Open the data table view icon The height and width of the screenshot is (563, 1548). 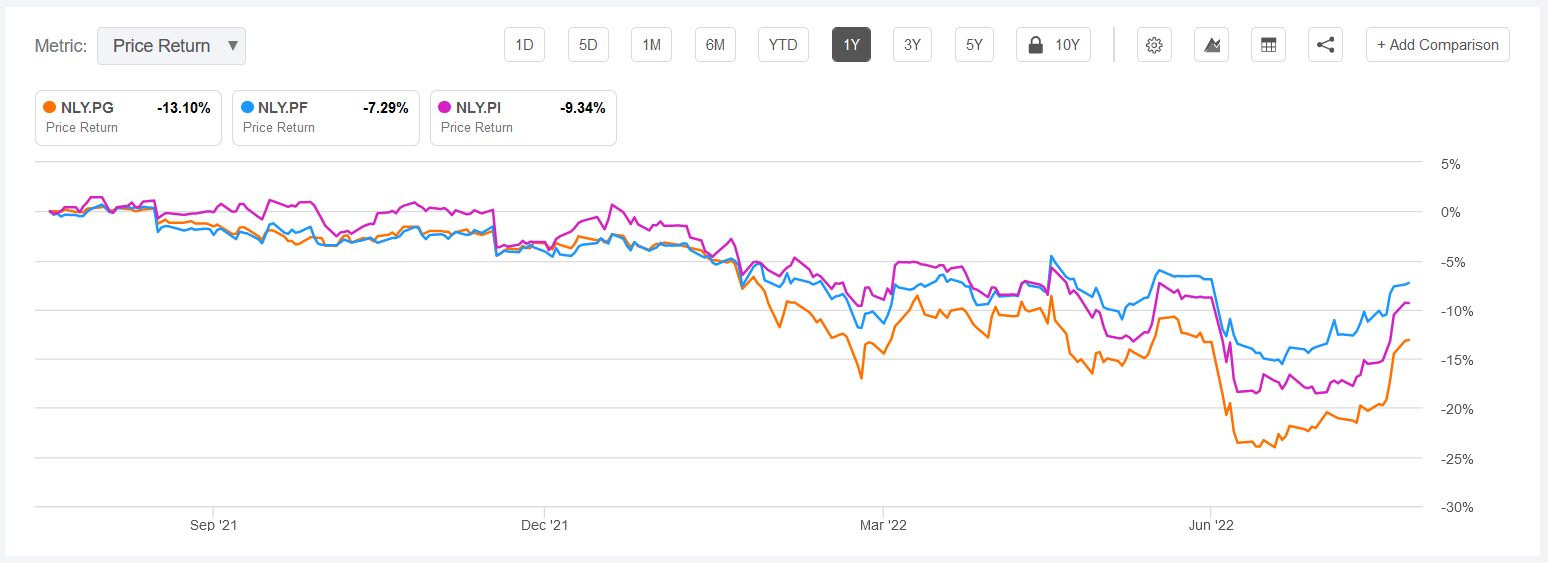click(1268, 45)
